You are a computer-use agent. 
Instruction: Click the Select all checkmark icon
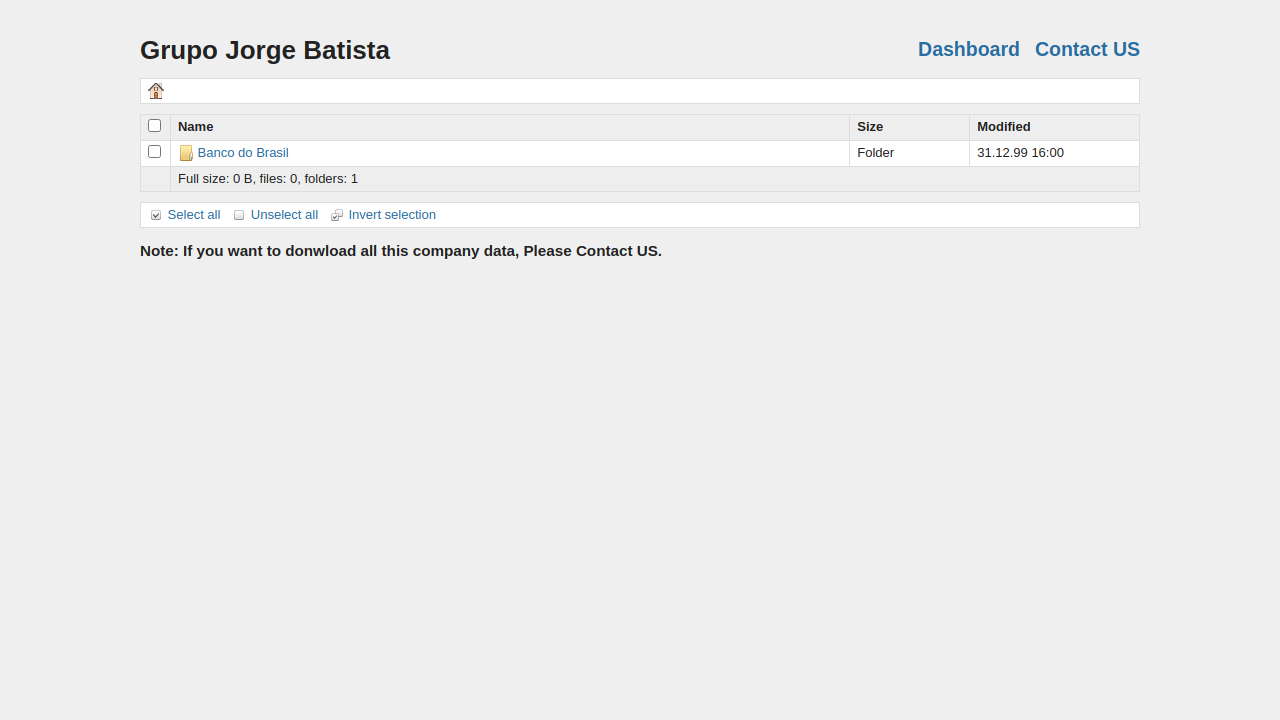tap(156, 215)
